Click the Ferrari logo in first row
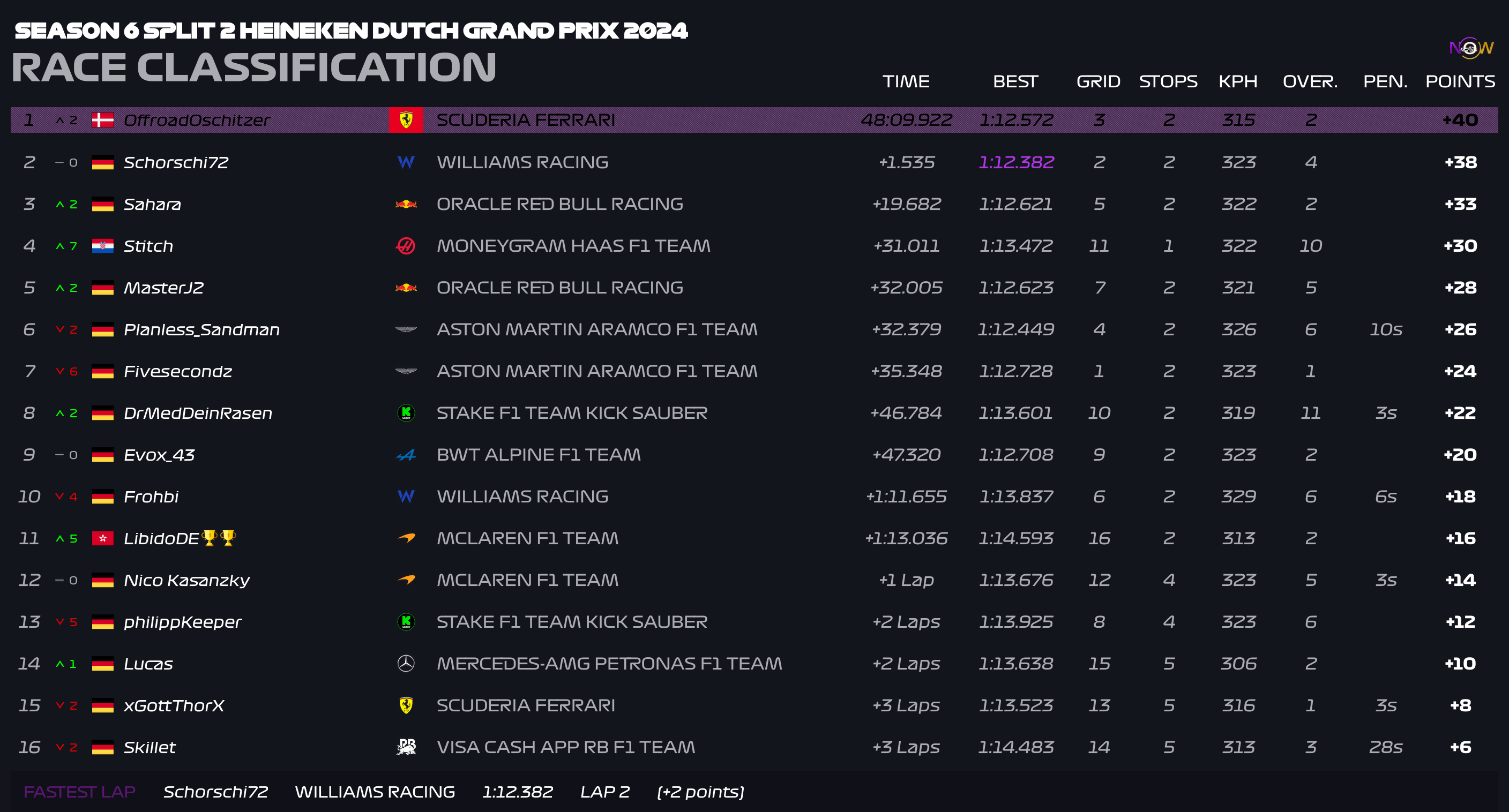This screenshot has width=1509, height=812. [x=405, y=120]
